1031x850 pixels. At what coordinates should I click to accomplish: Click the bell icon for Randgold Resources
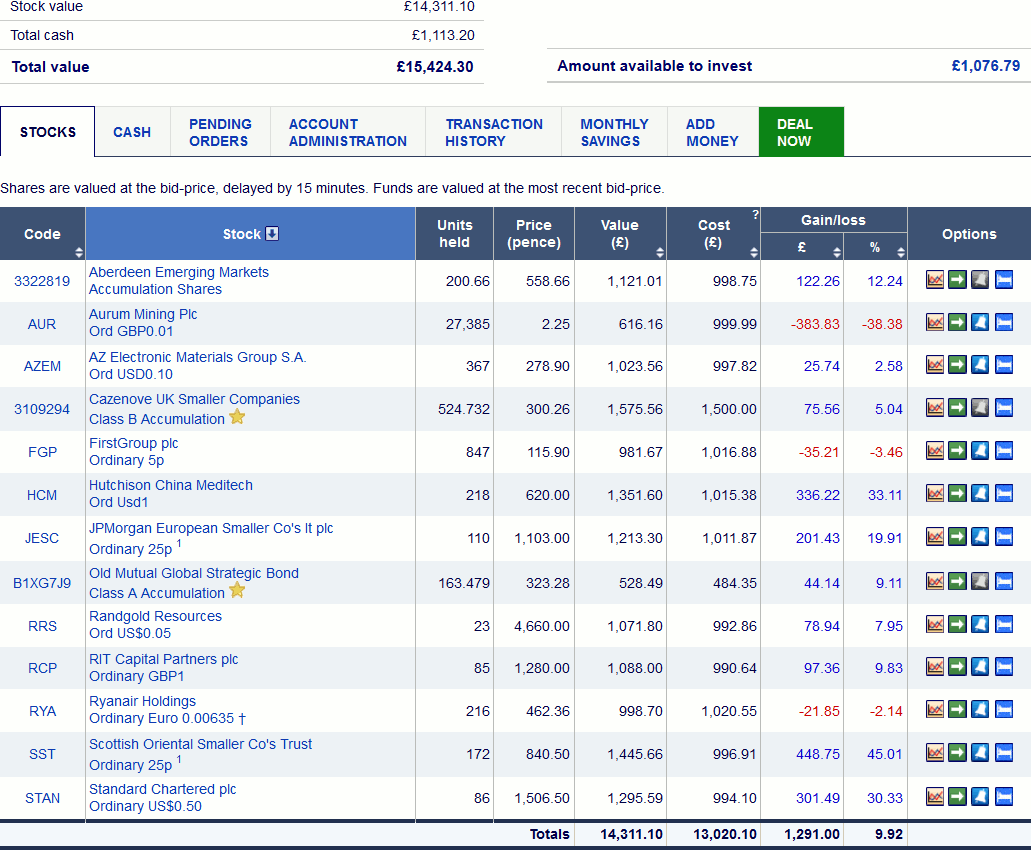(980, 625)
